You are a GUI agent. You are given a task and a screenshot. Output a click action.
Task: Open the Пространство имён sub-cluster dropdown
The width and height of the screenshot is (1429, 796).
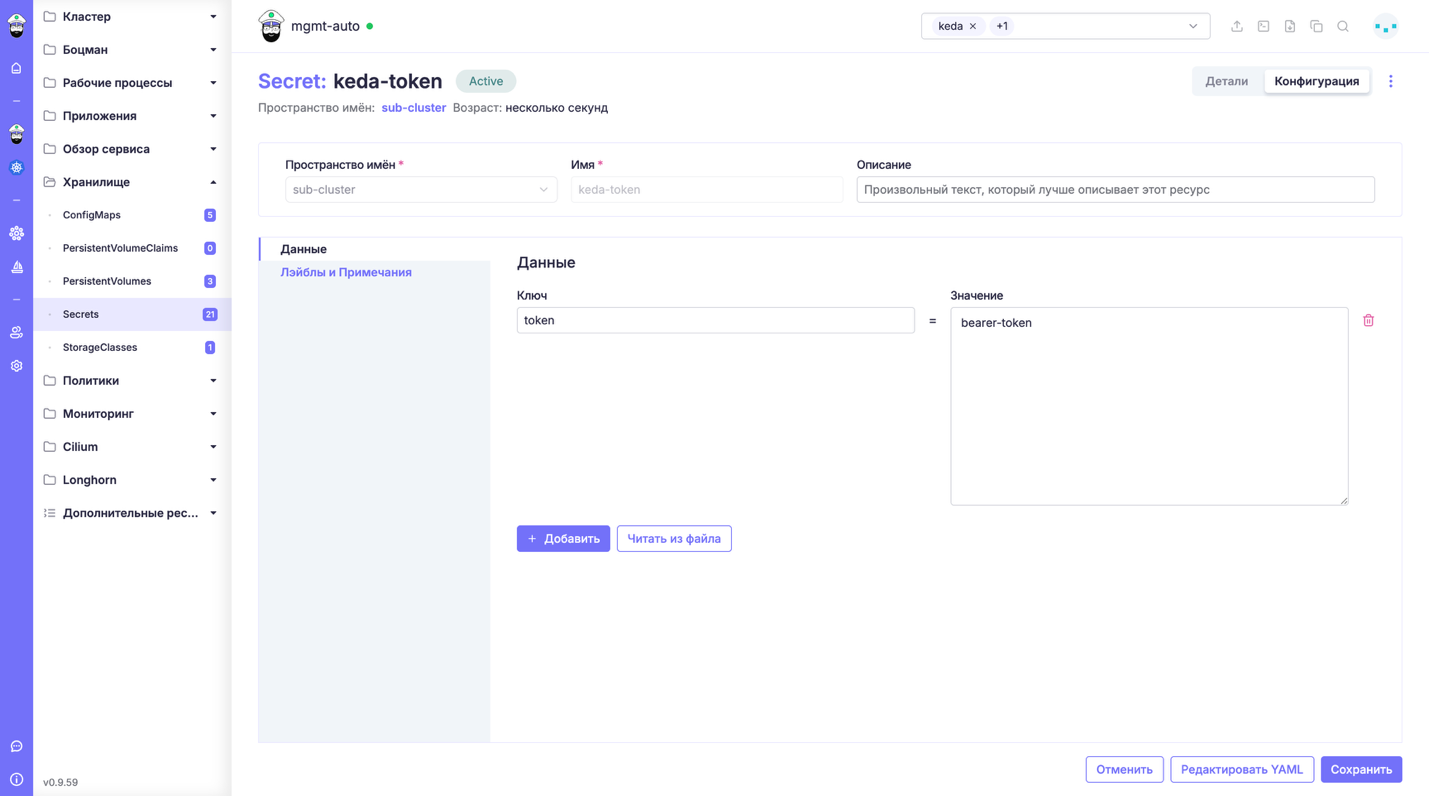coord(421,189)
